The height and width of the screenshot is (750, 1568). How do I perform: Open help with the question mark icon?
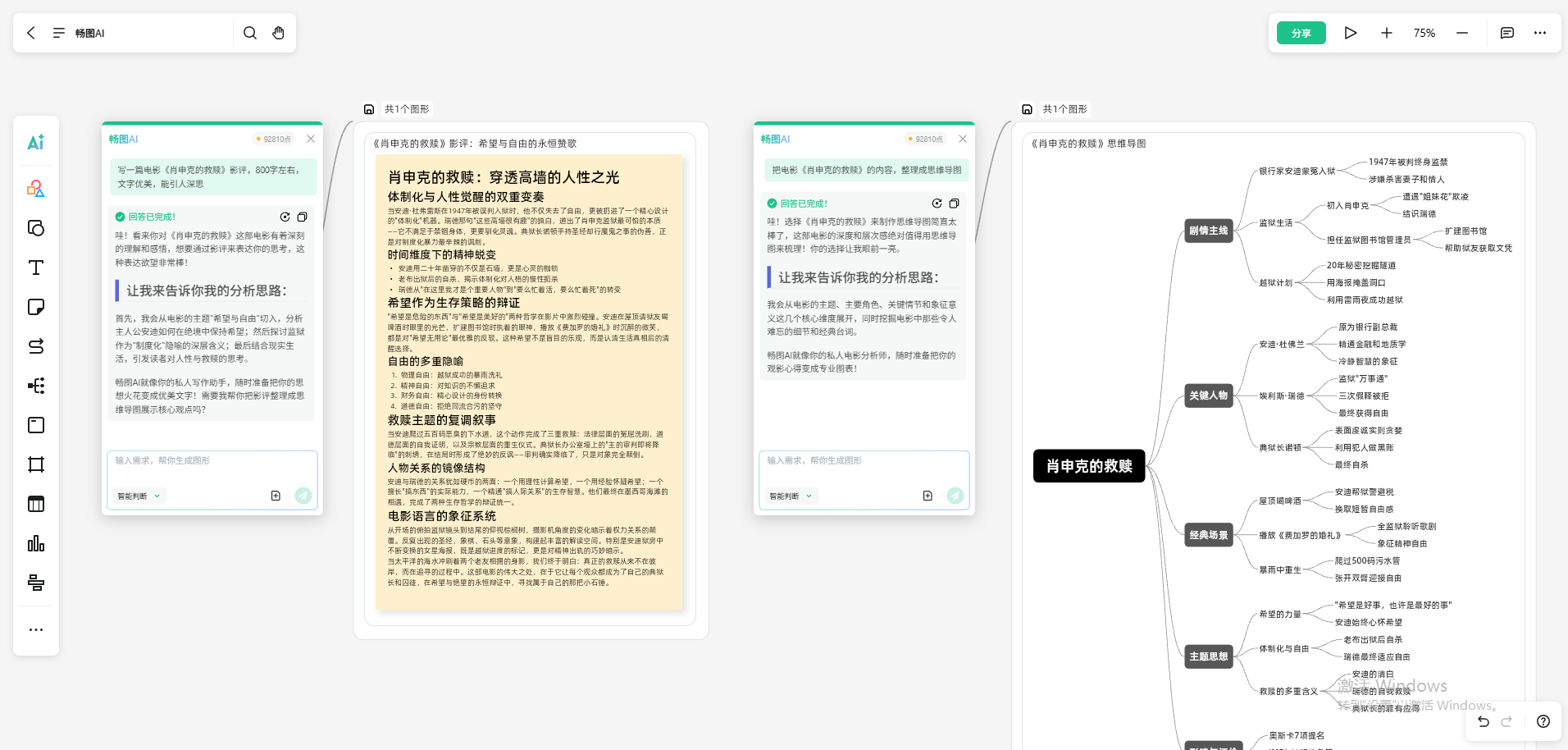[x=1543, y=721]
